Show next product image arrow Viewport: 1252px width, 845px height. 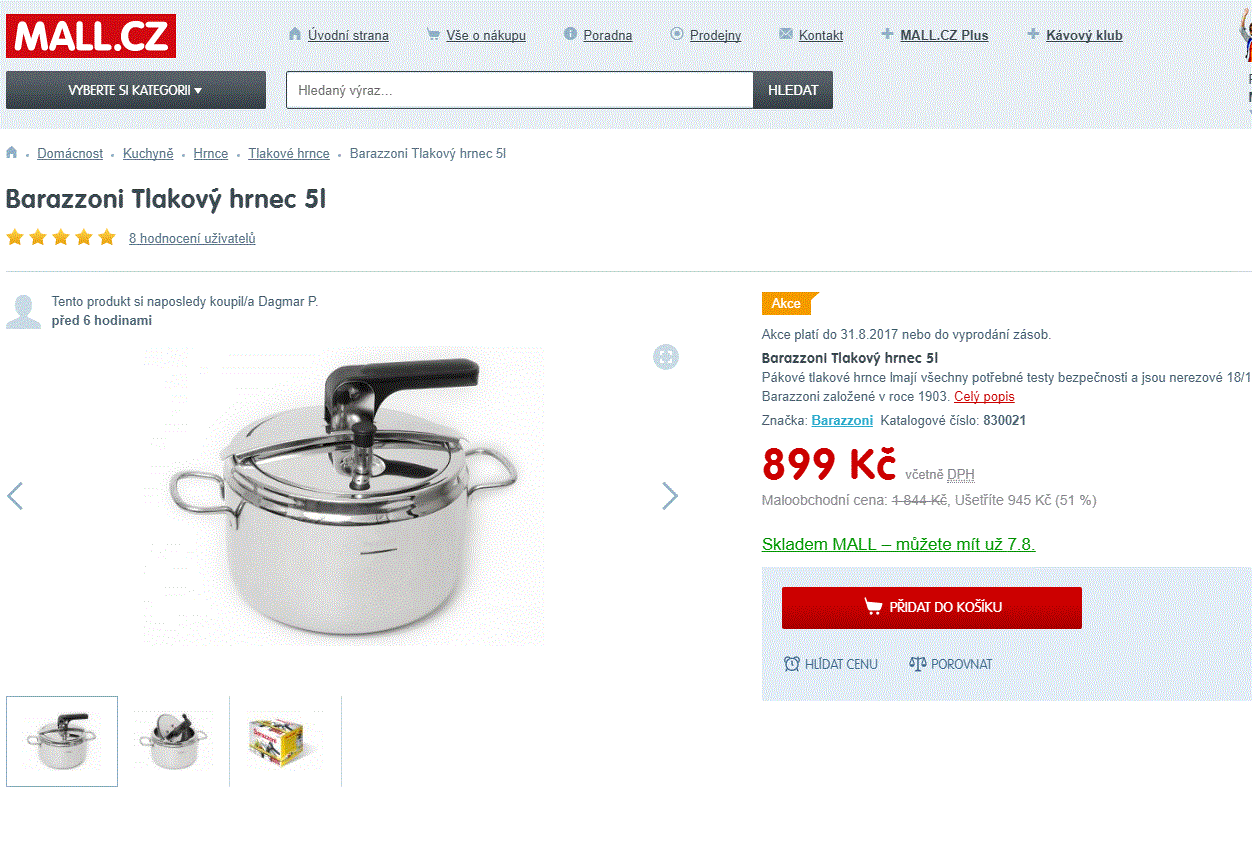coord(670,496)
